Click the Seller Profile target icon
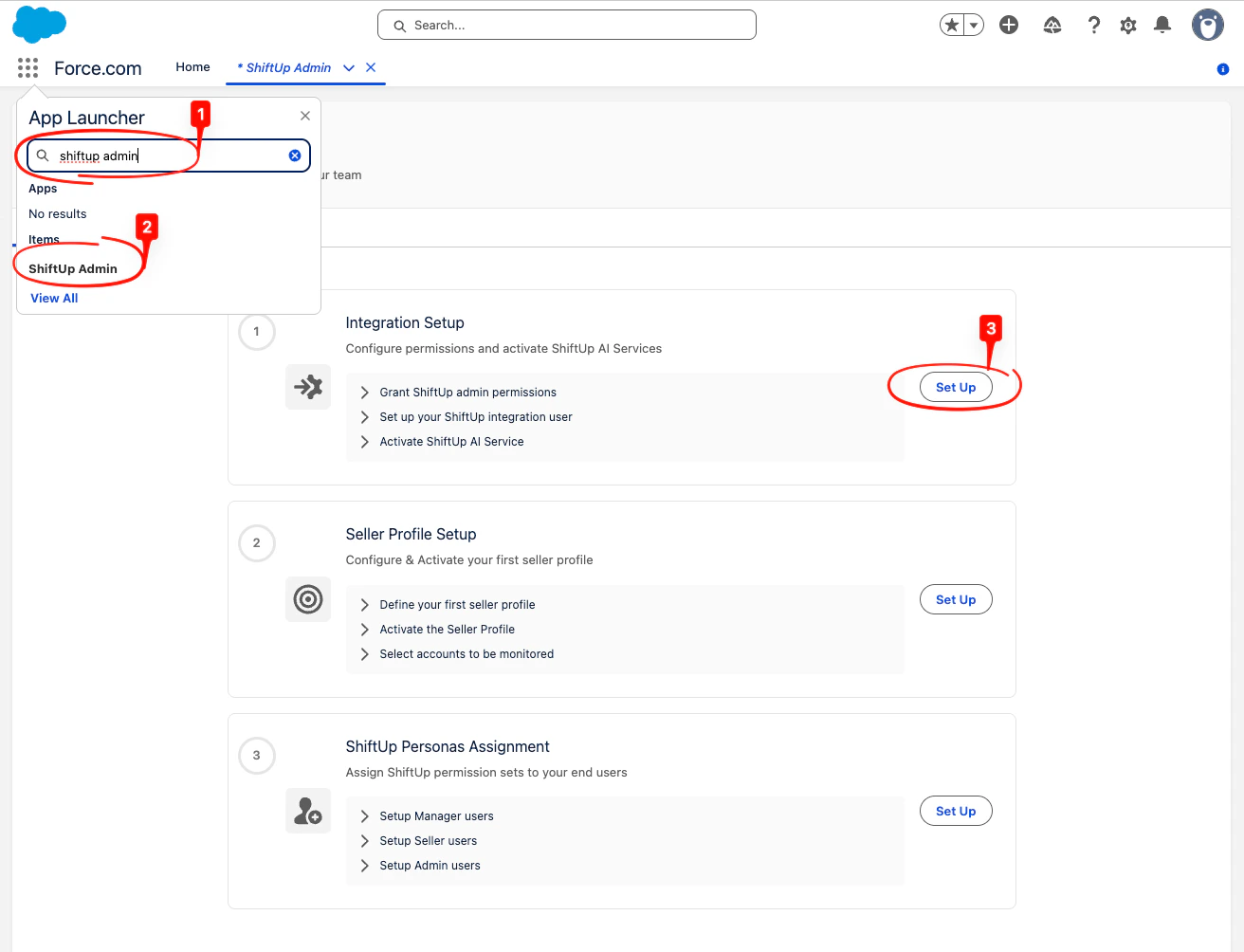The image size is (1244, 952). coord(308,599)
